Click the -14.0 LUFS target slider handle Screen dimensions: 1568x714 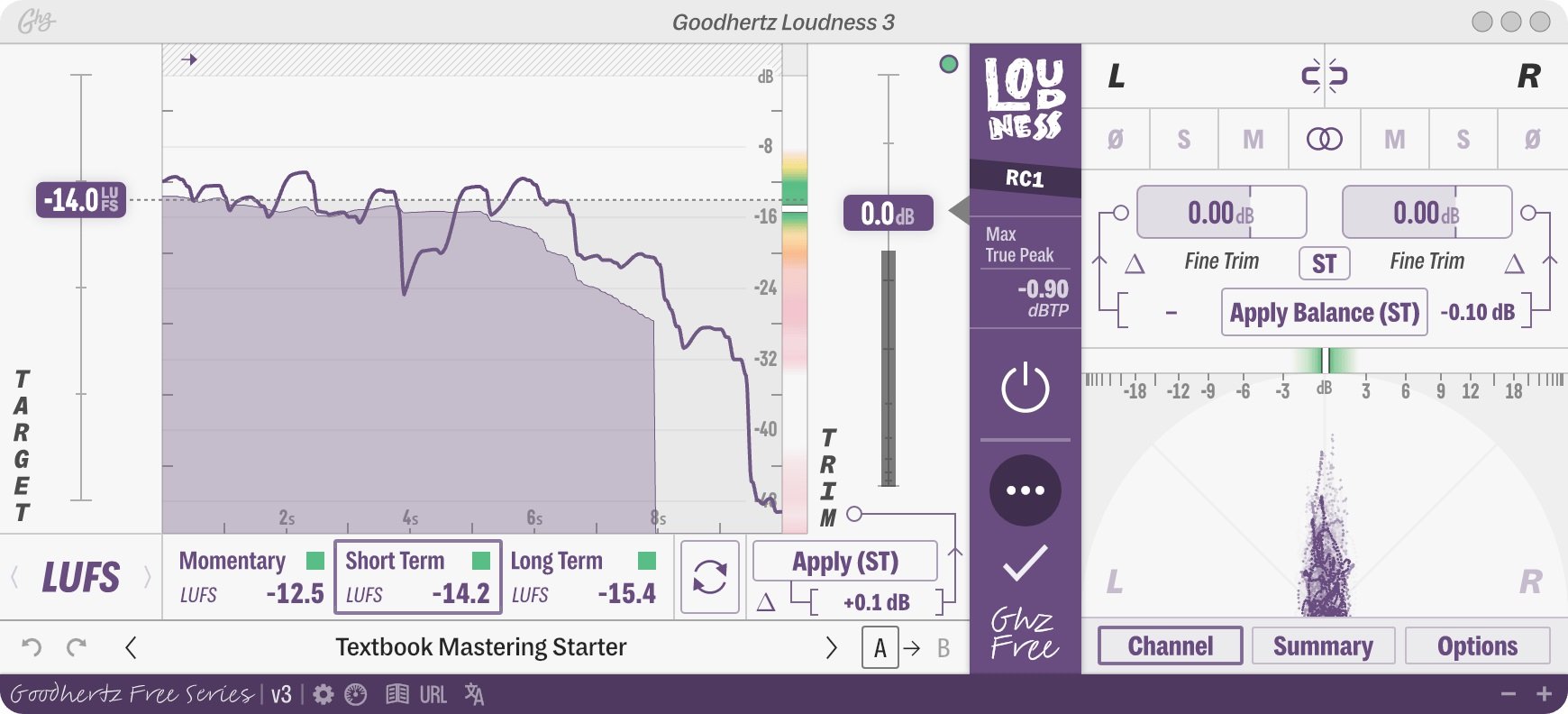(81, 199)
